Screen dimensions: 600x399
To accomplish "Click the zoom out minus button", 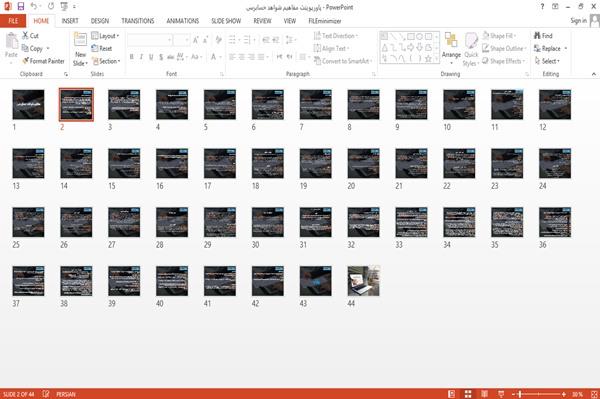I will point(514,394).
